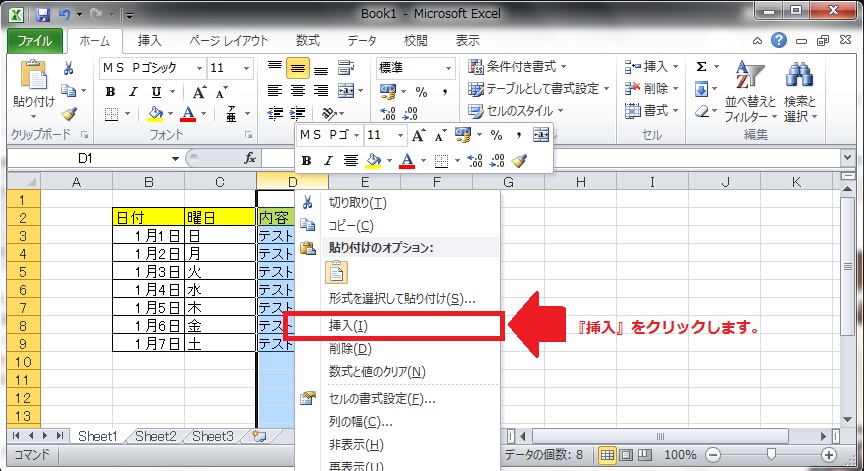Click the ribbon Cut scissors icon
This screenshot has width=864, height=471.
pyautogui.click(x=68, y=68)
